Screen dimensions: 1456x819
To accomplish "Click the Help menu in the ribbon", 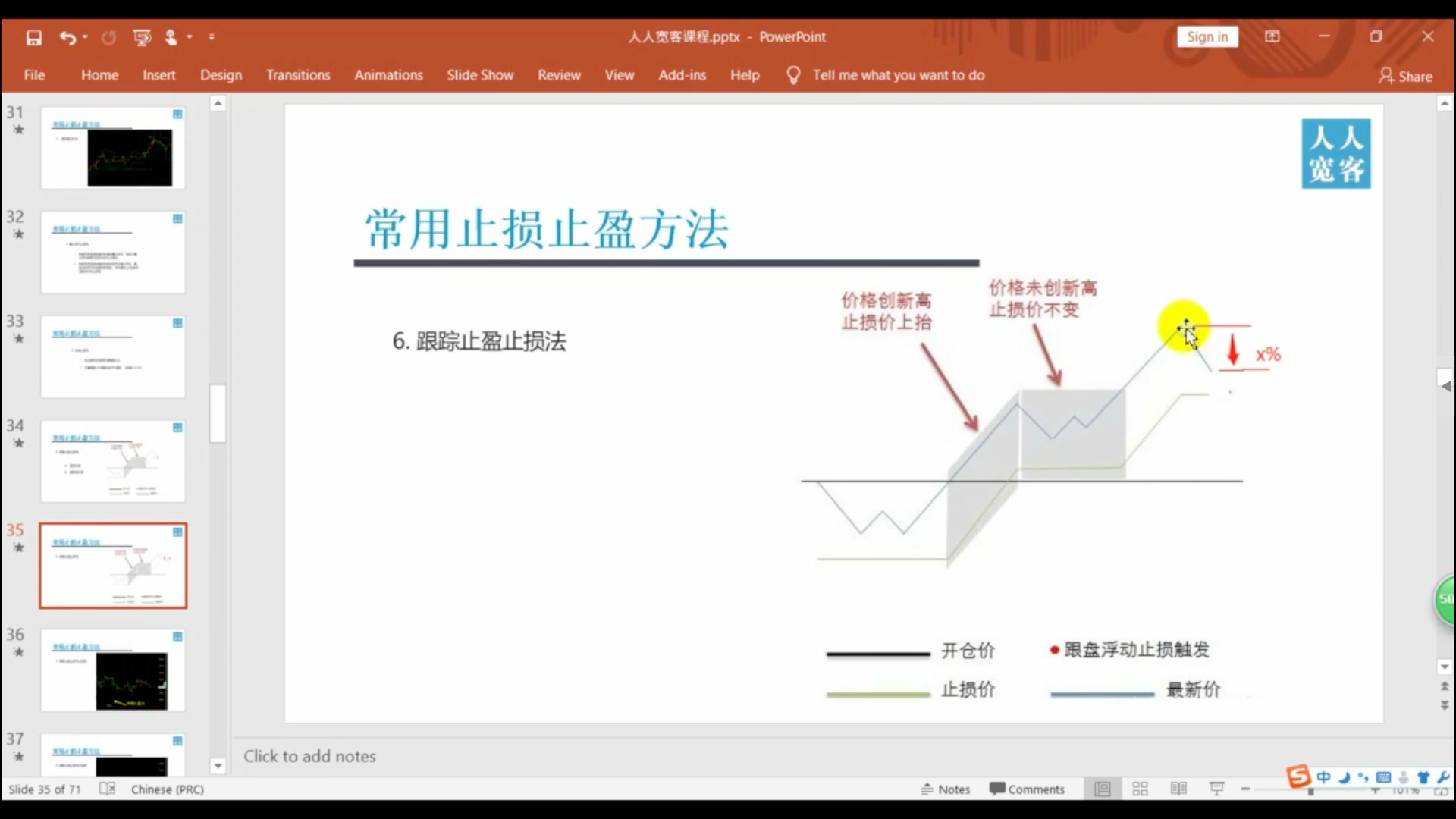I will tap(744, 75).
